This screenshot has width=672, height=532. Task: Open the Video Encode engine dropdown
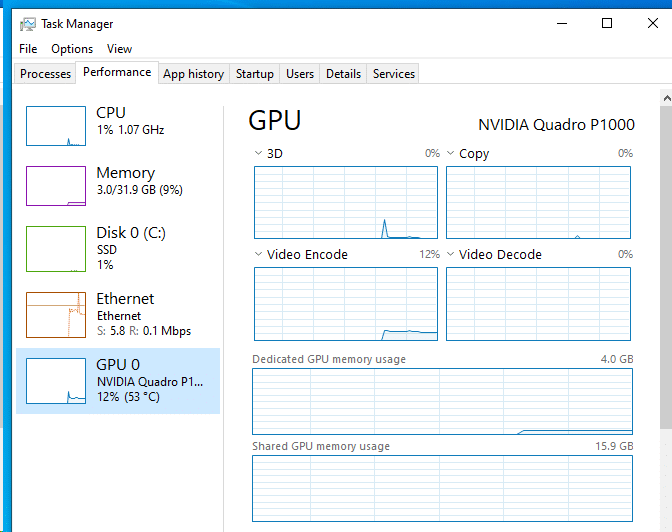point(258,254)
